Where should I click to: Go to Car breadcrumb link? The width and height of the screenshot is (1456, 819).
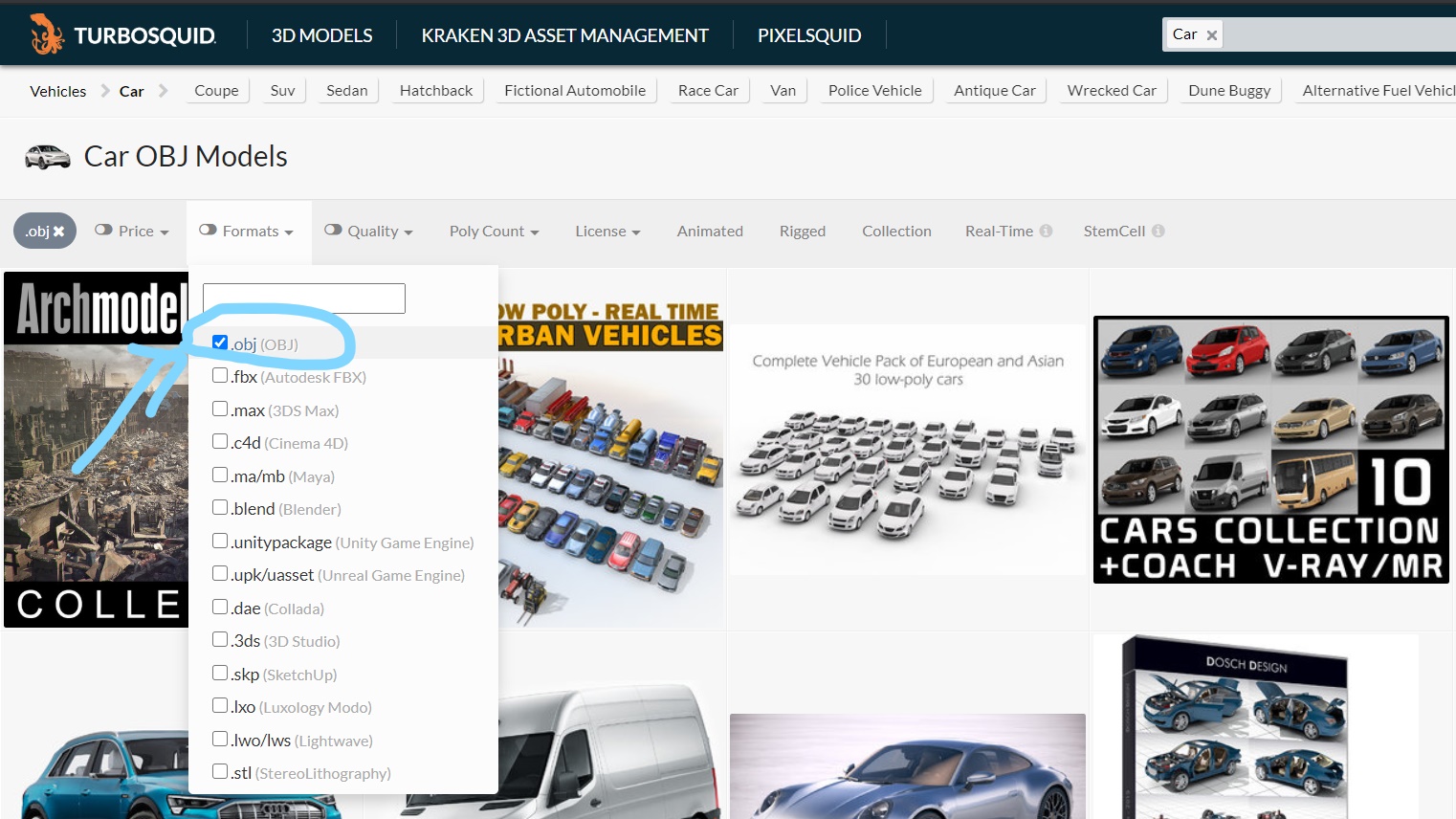click(131, 91)
